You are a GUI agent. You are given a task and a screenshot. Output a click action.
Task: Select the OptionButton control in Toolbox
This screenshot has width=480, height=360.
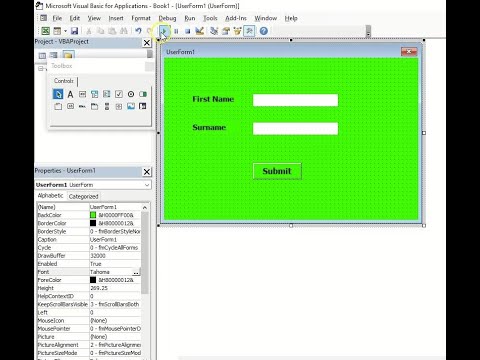pos(131,94)
